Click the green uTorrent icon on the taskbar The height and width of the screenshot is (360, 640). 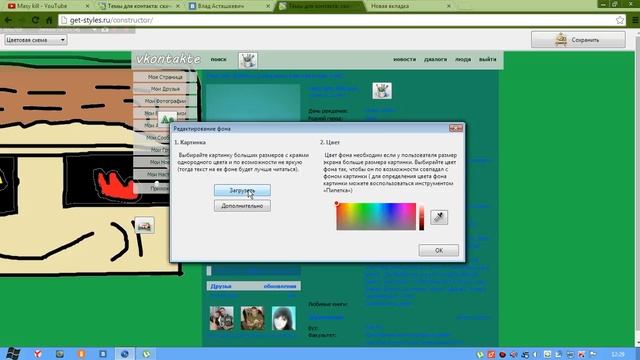click(146, 354)
